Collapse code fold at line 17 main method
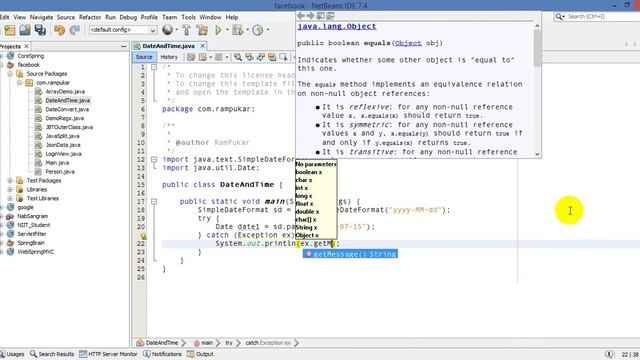 [154, 201]
